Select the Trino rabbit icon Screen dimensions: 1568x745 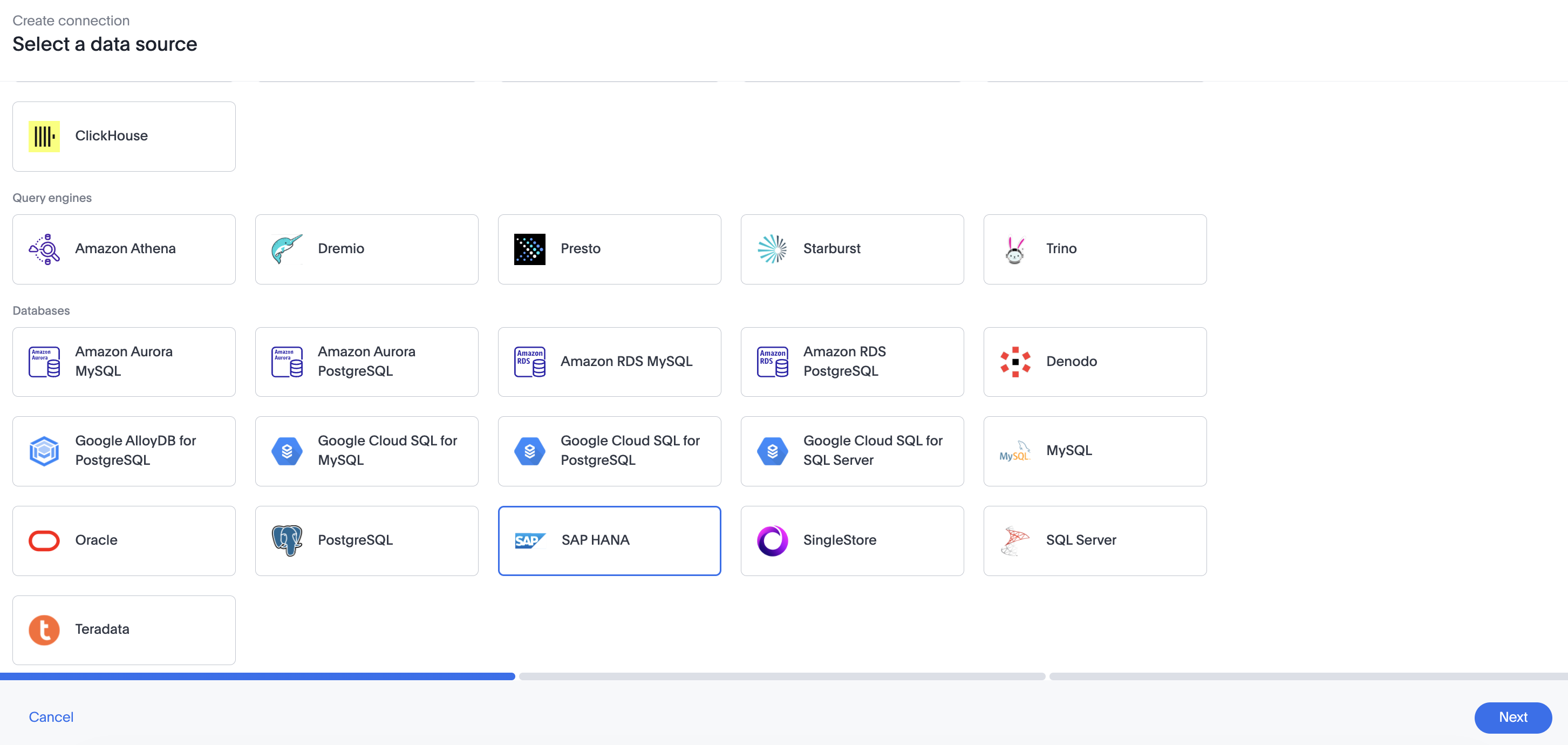[x=1014, y=248]
